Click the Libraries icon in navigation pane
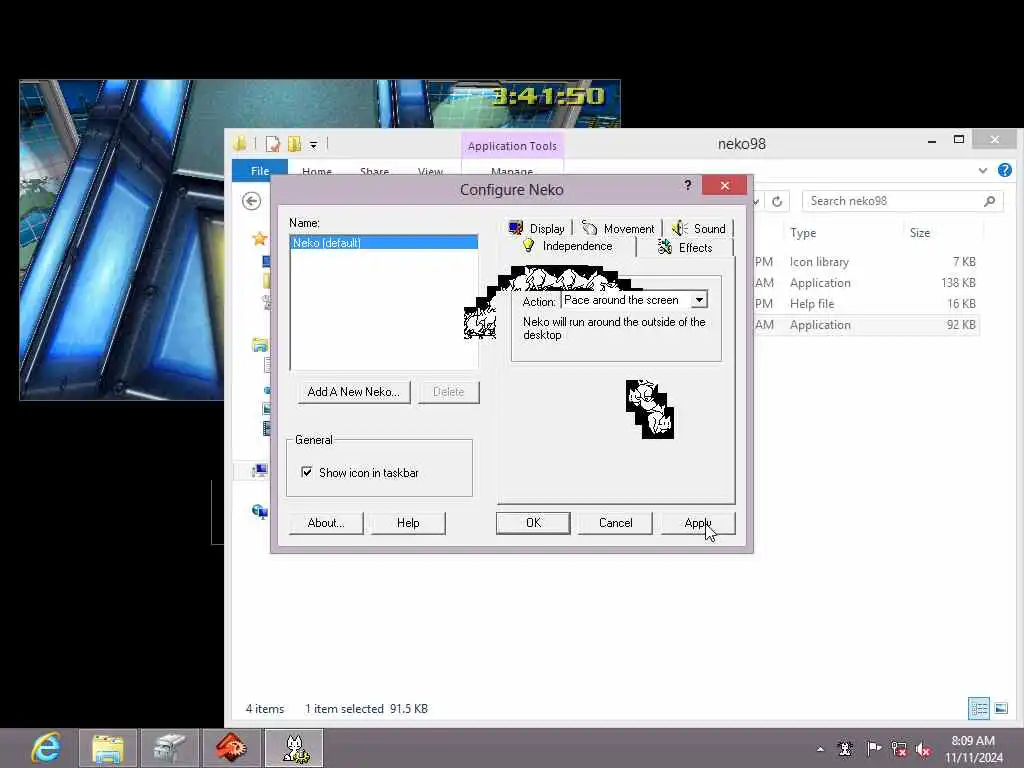 259,344
